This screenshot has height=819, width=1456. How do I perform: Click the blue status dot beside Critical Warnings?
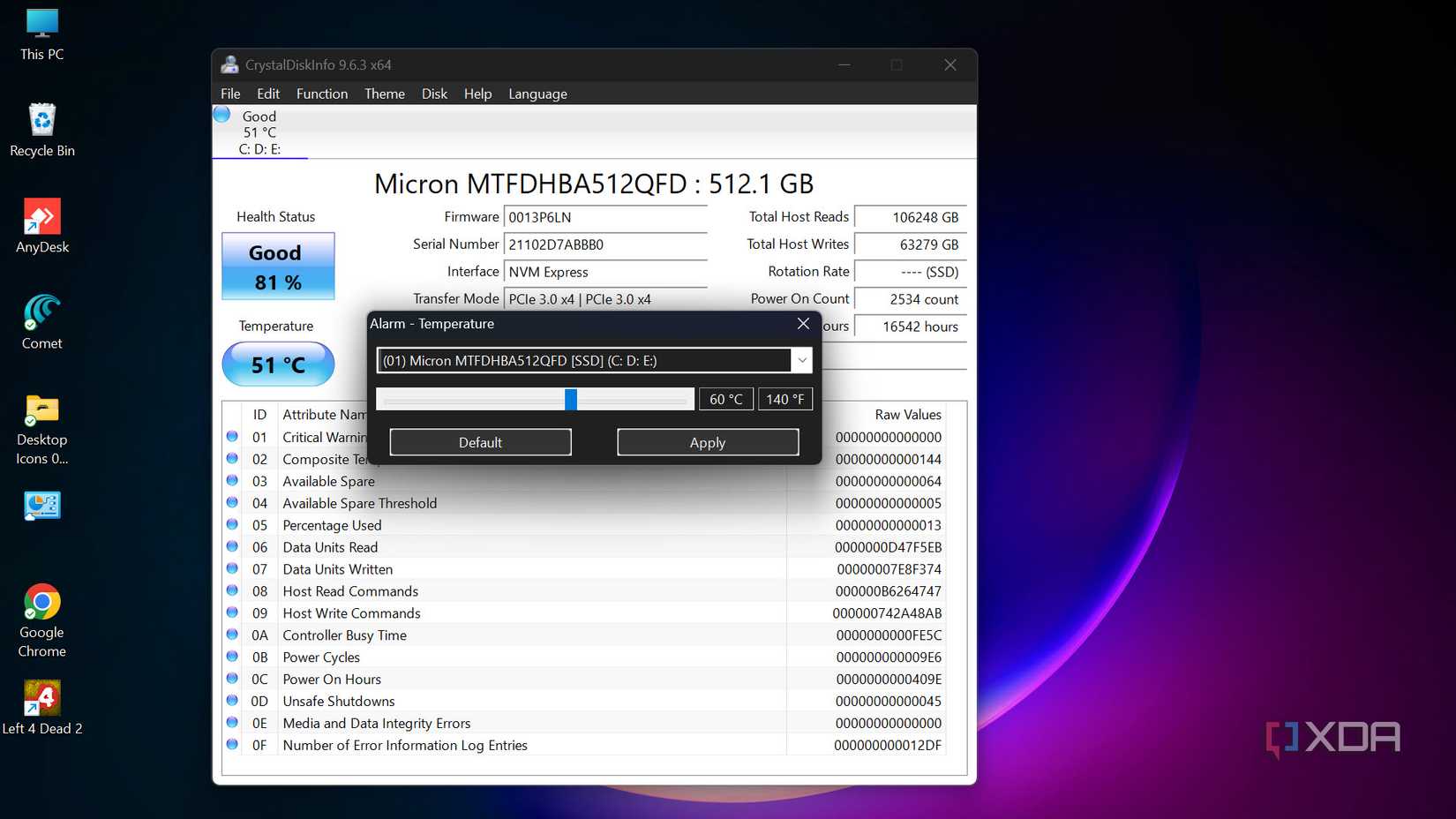tap(231, 436)
